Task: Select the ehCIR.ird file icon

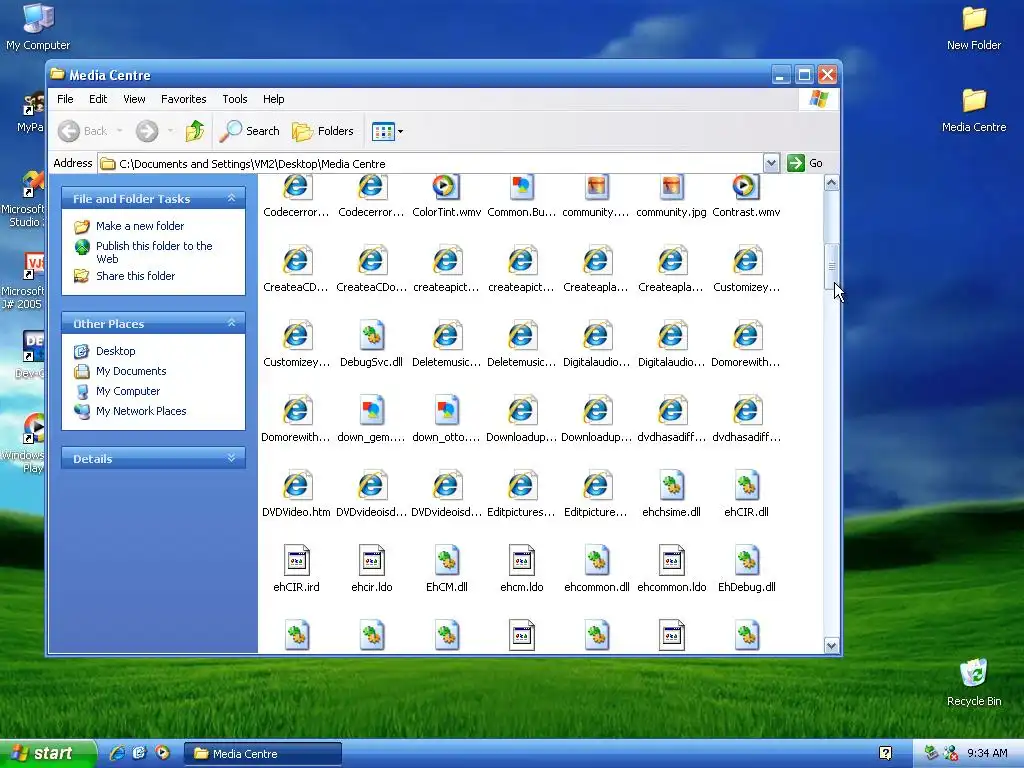Action: click(296, 560)
